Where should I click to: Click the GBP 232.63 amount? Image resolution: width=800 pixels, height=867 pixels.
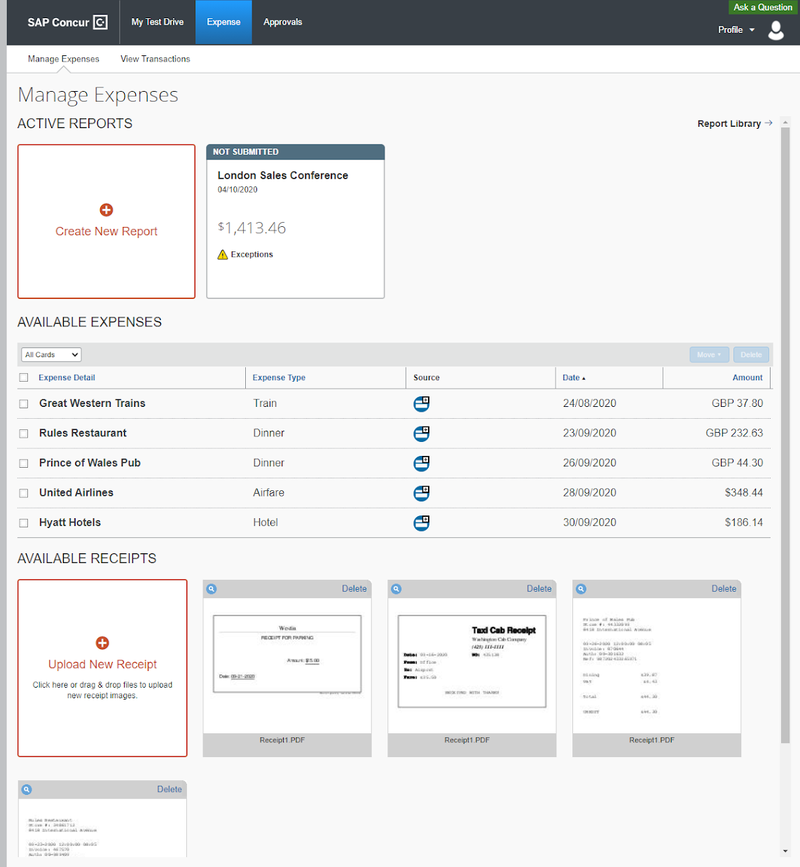(734, 434)
